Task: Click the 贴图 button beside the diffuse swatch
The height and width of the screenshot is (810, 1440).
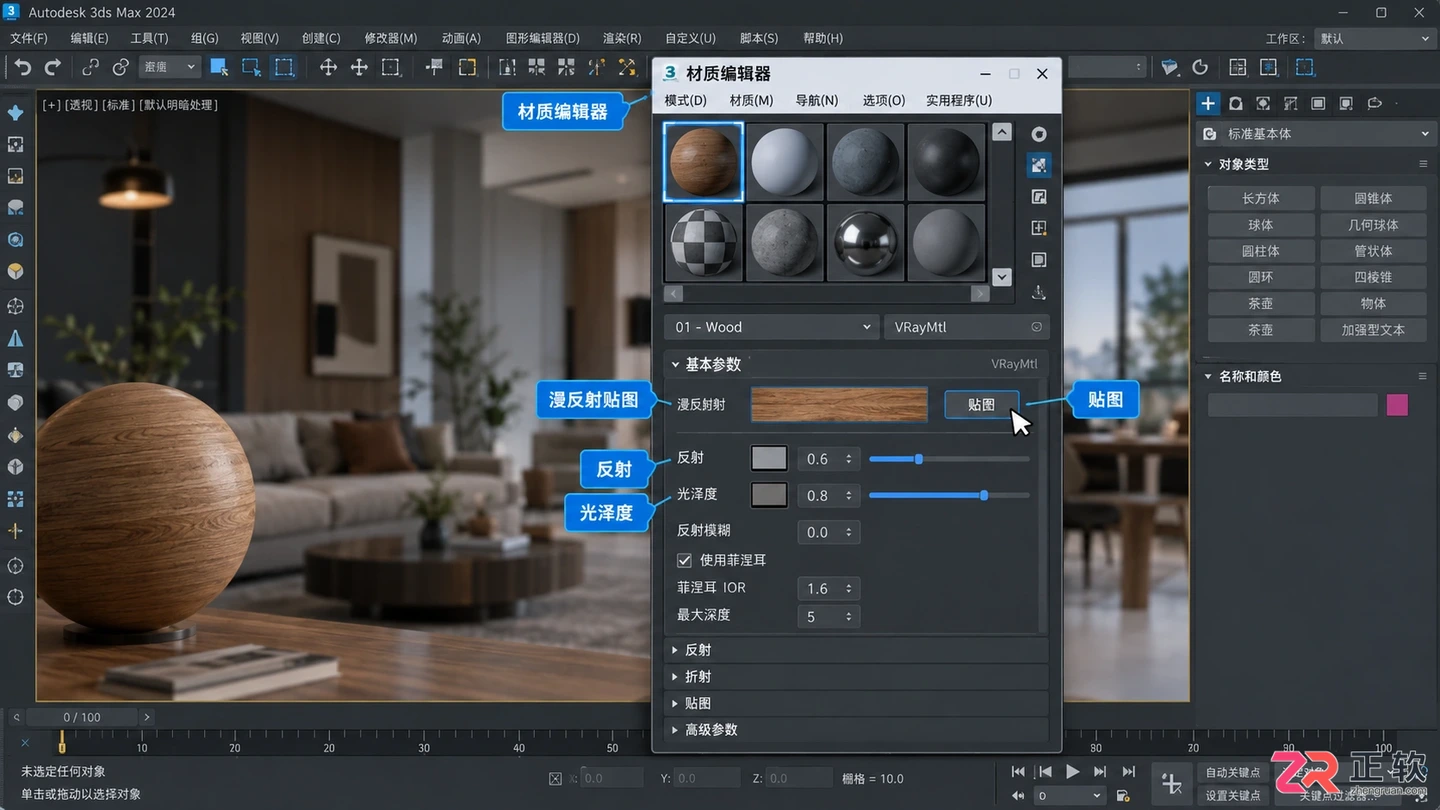Action: [981, 405]
